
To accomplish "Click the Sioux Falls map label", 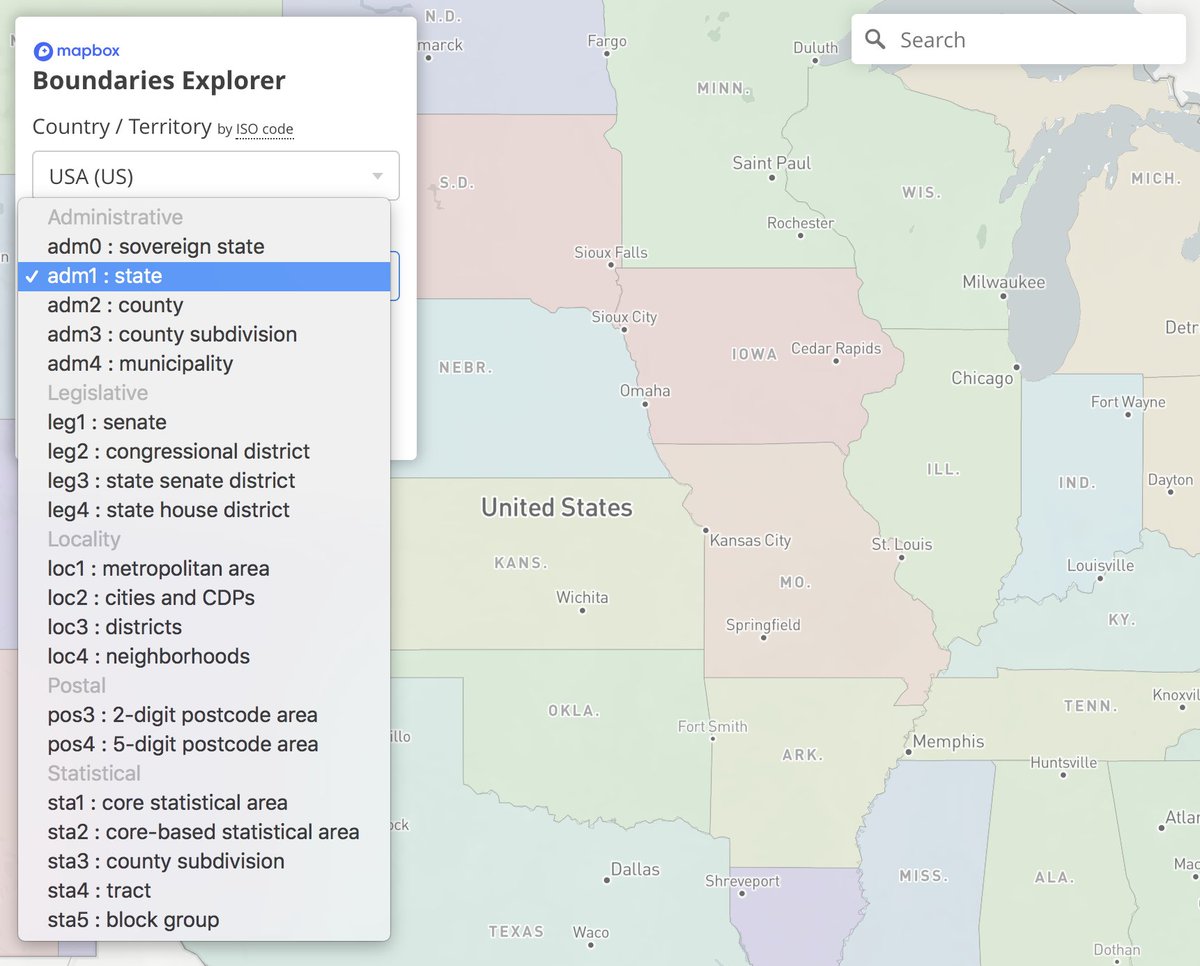I will pos(611,253).
